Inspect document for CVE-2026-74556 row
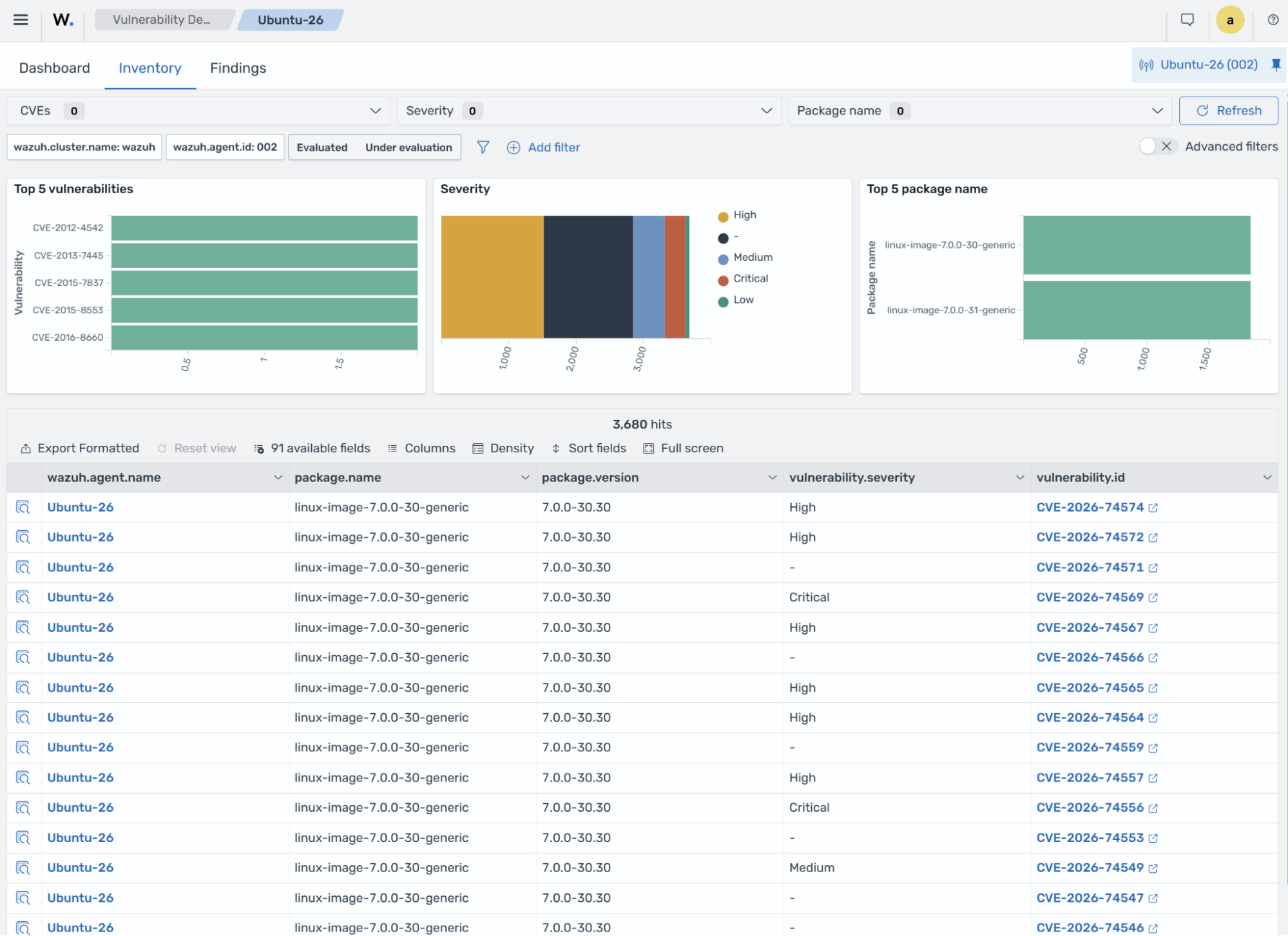Image resolution: width=1288 pixels, height=936 pixels. click(x=23, y=808)
